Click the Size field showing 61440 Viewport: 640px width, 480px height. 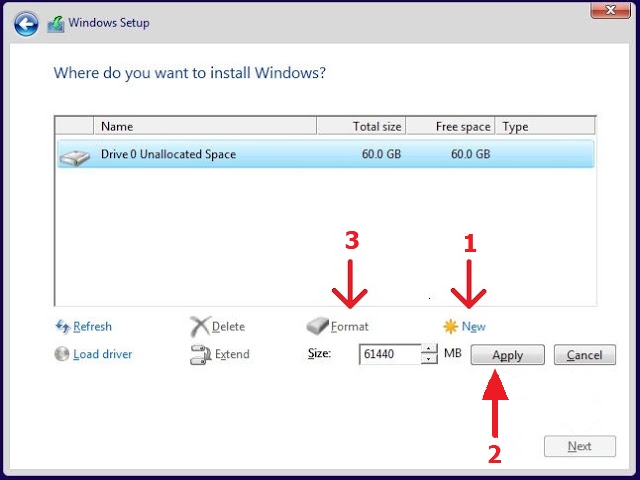(390, 354)
